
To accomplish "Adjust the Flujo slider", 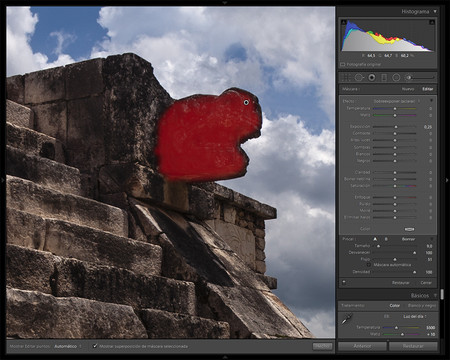I will coord(394,259).
